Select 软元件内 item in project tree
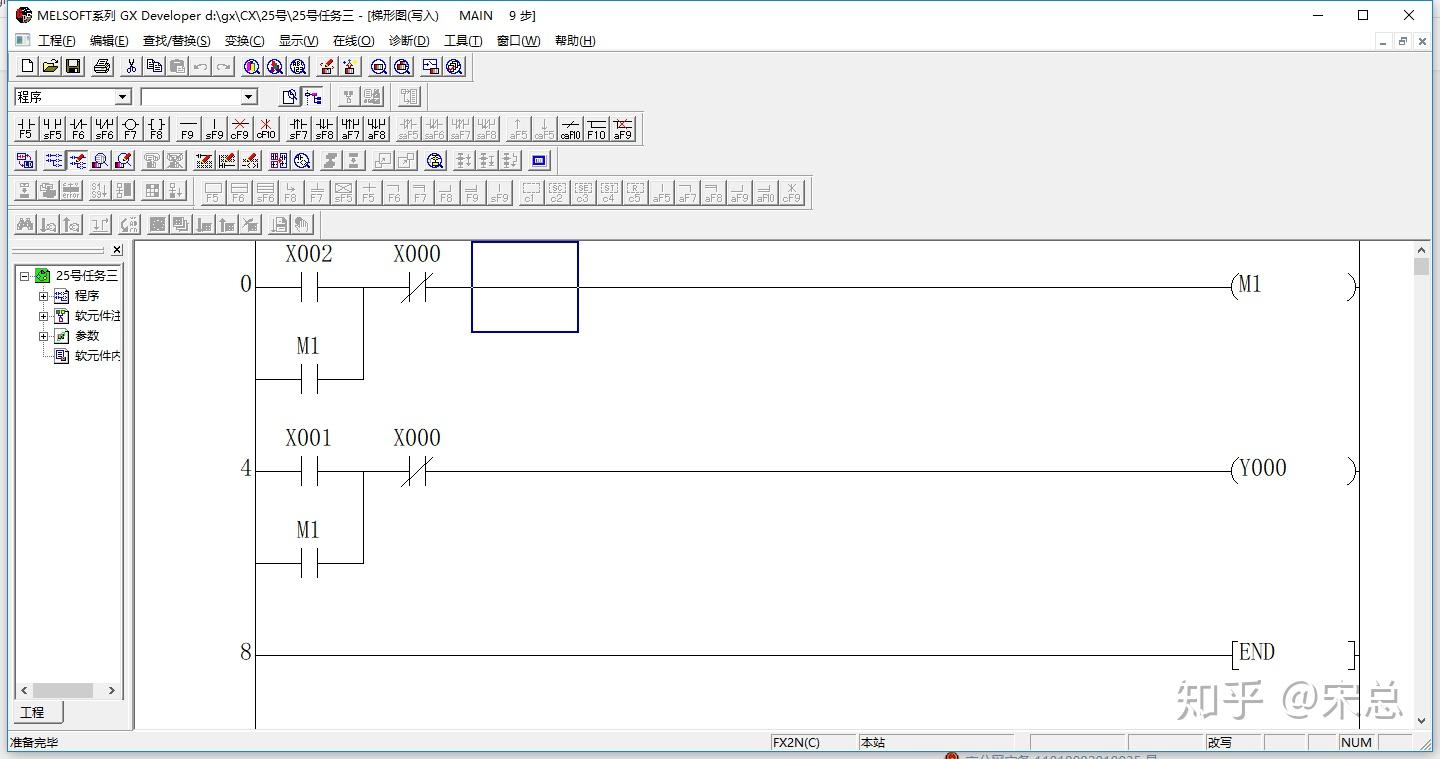The height and width of the screenshot is (759, 1440). [97, 356]
